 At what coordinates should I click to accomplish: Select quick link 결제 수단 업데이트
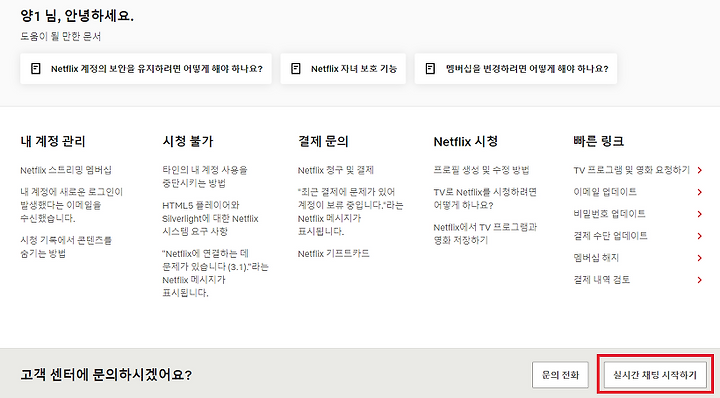click(610, 236)
